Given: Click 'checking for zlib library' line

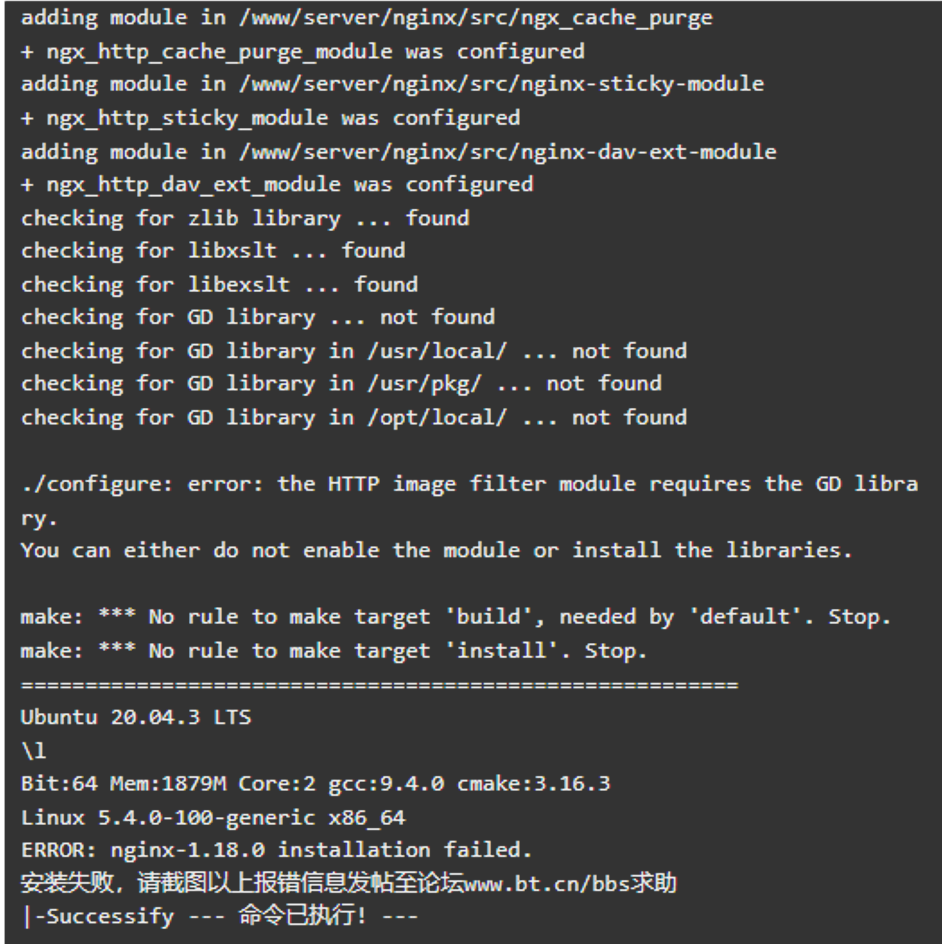Looking at the screenshot, I should [x=245, y=218].
